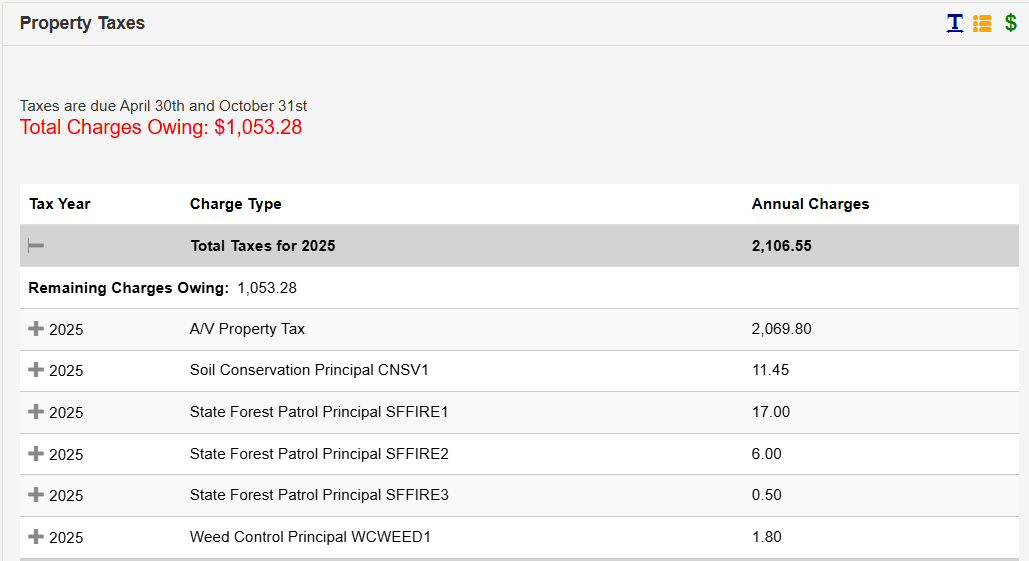Click the Annual Charges column header
This screenshot has width=1029, height=561.
point(810,204)
